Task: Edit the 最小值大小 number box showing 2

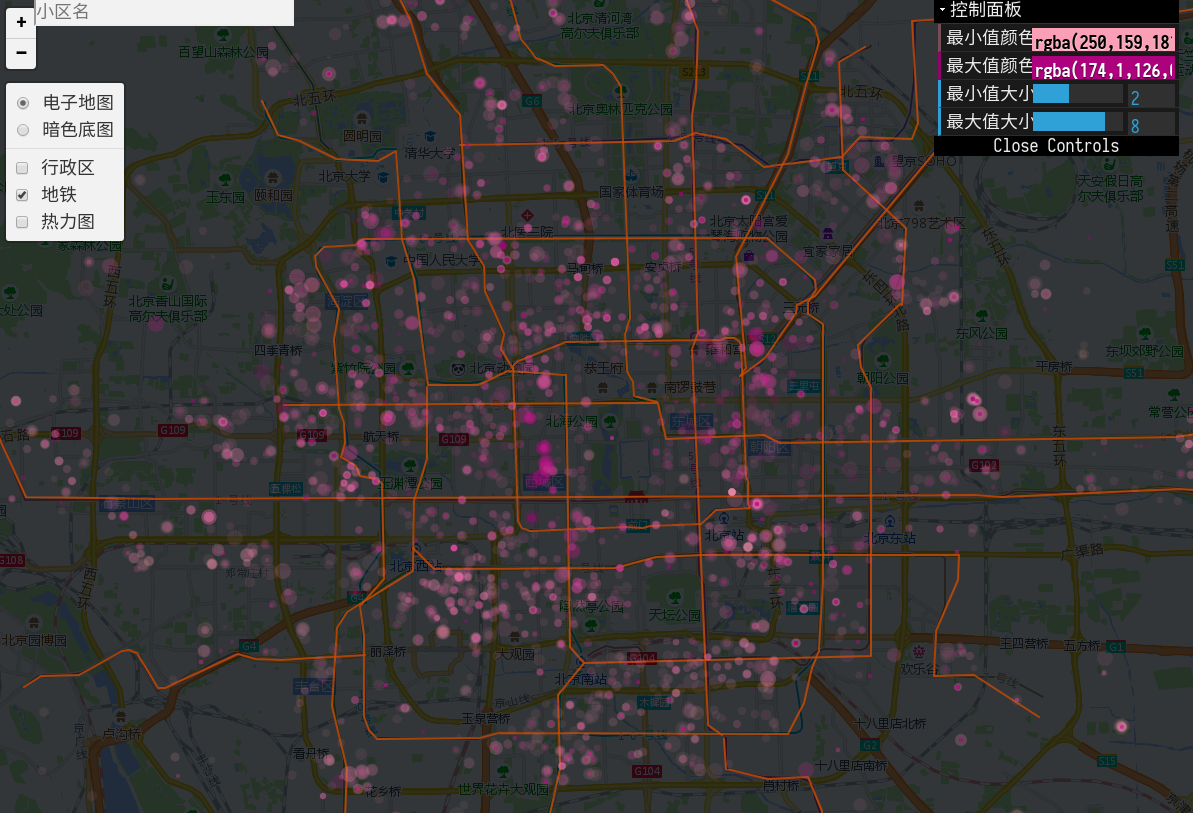Action: pos(1151,97)
